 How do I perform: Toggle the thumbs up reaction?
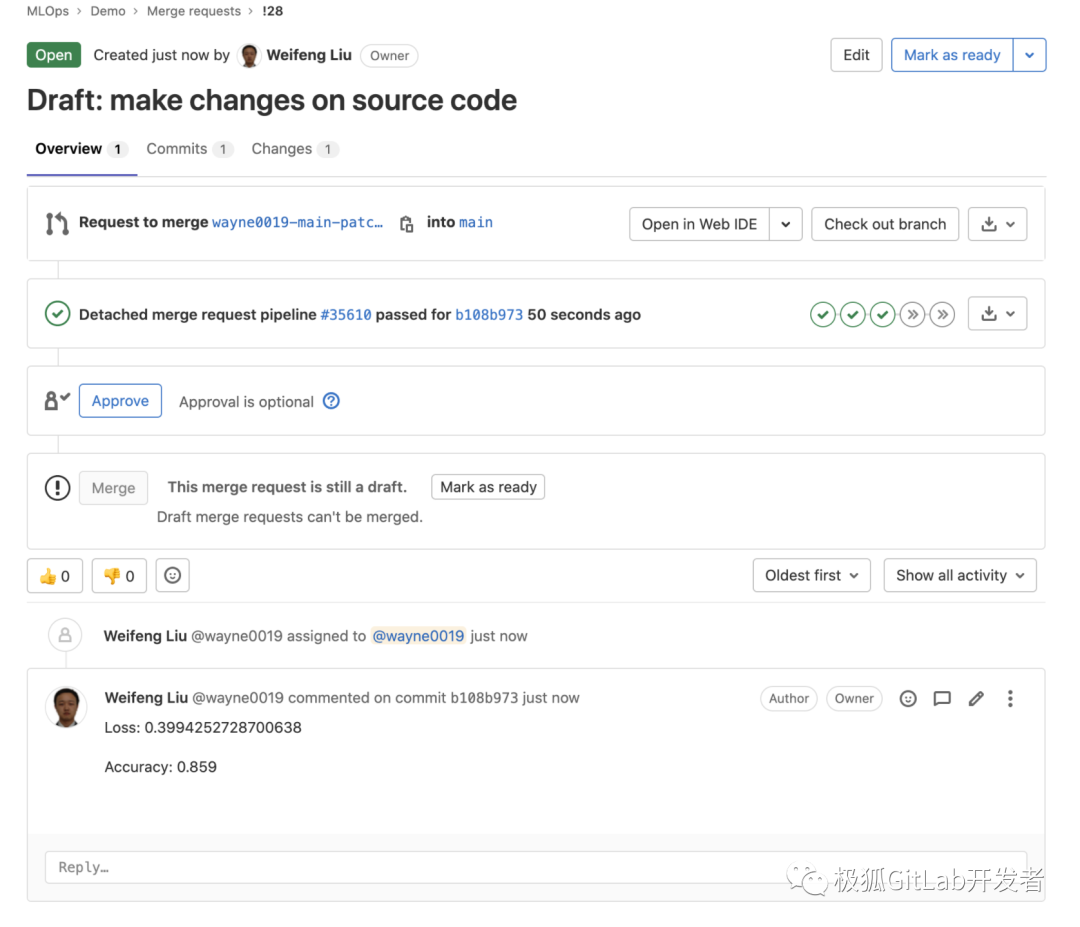tap(54, 575)
